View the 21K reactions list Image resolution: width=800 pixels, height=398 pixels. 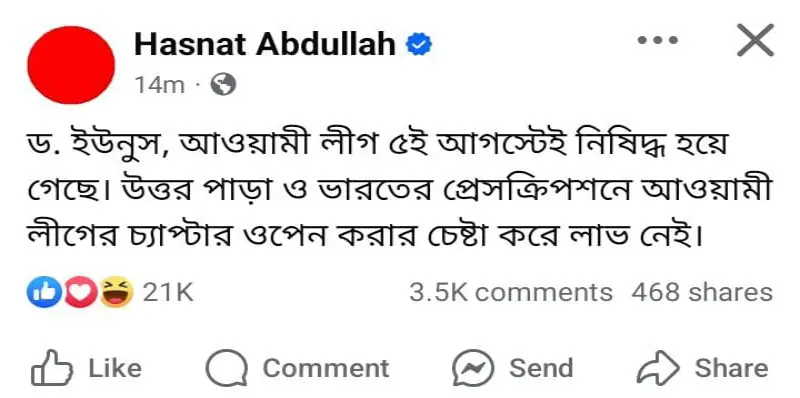tap(168, 292)
